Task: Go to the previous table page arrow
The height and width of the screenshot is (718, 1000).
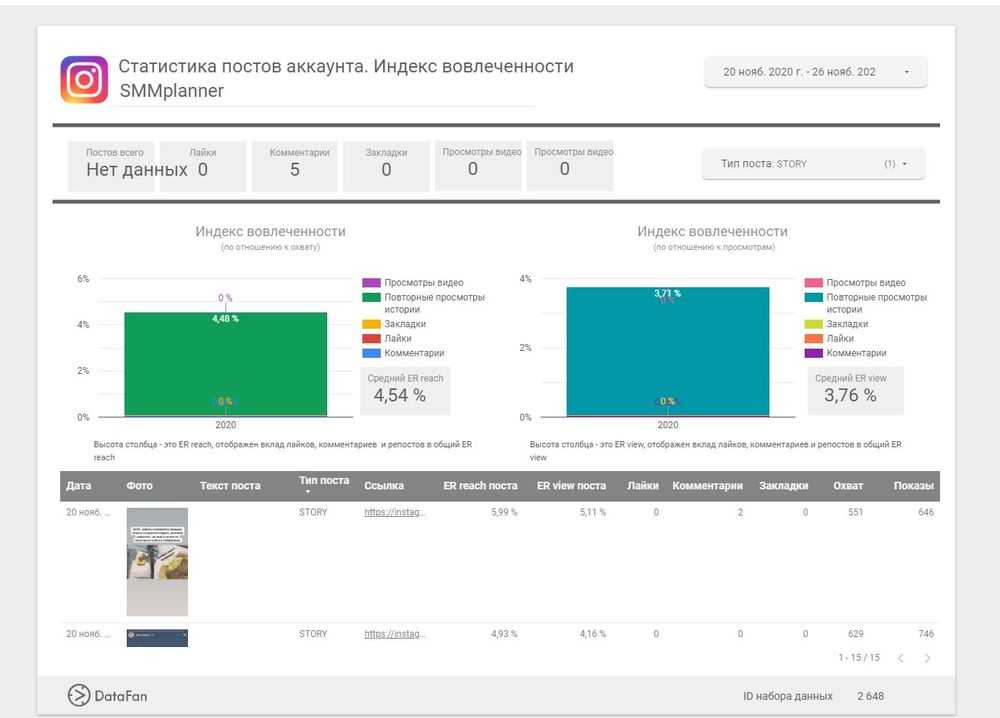Action: pos(901,658)
